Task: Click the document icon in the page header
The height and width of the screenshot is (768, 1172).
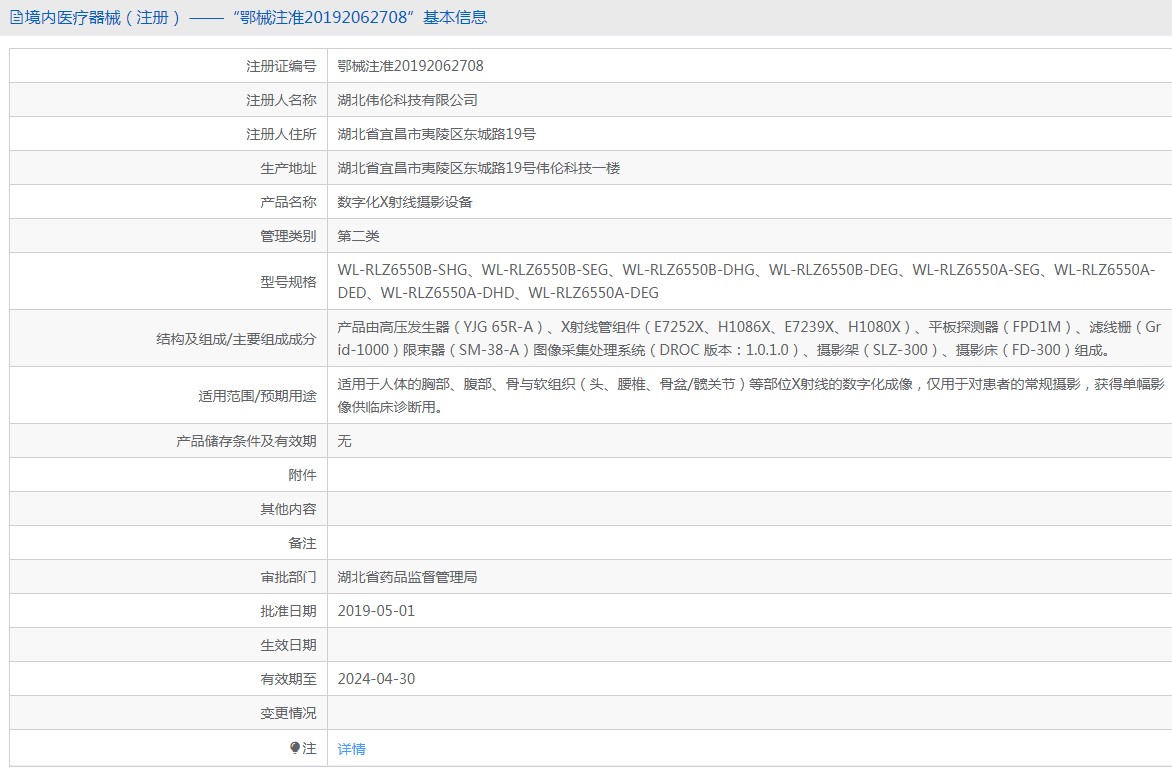Action: [15, 17]
